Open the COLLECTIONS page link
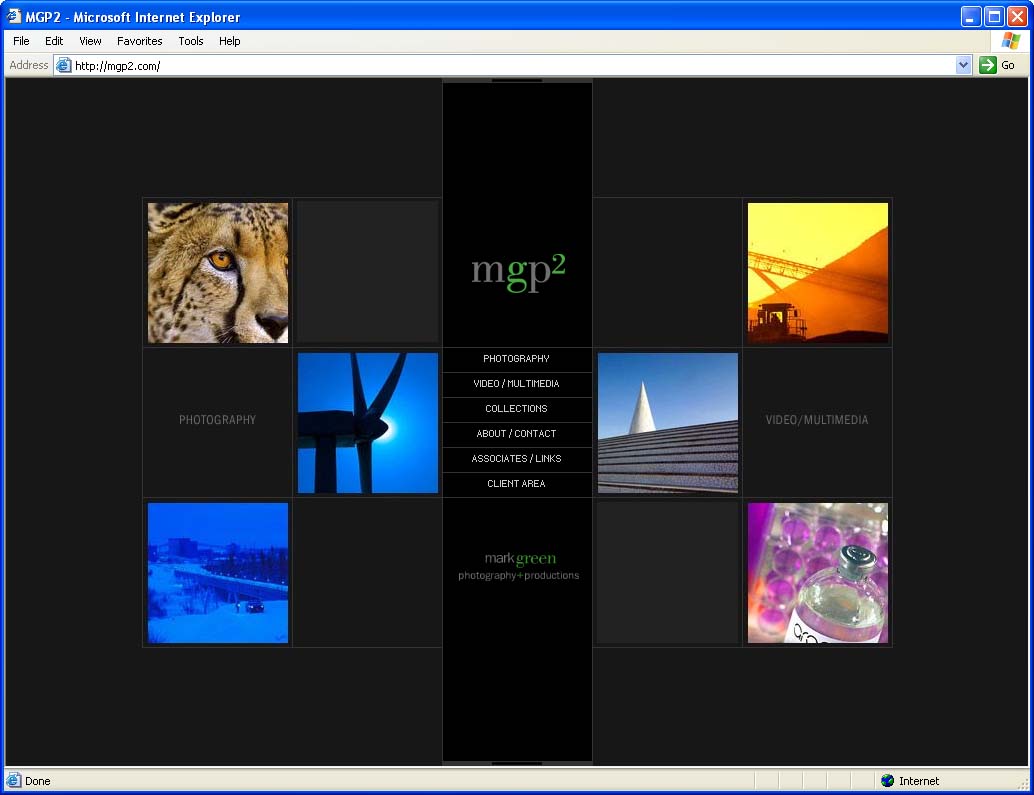This screenshot has height=795, width=1034. click(517, 409)
